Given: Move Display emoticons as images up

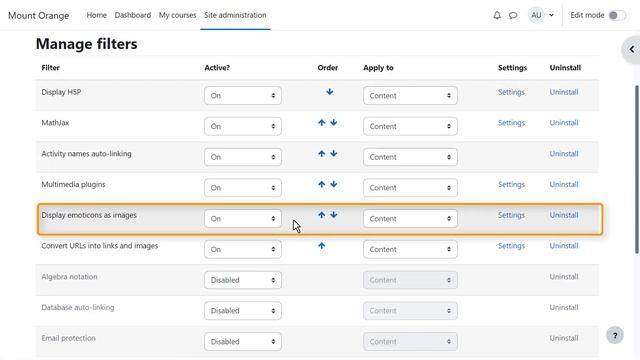Looking at the screenshot, I should coord(322,215).
